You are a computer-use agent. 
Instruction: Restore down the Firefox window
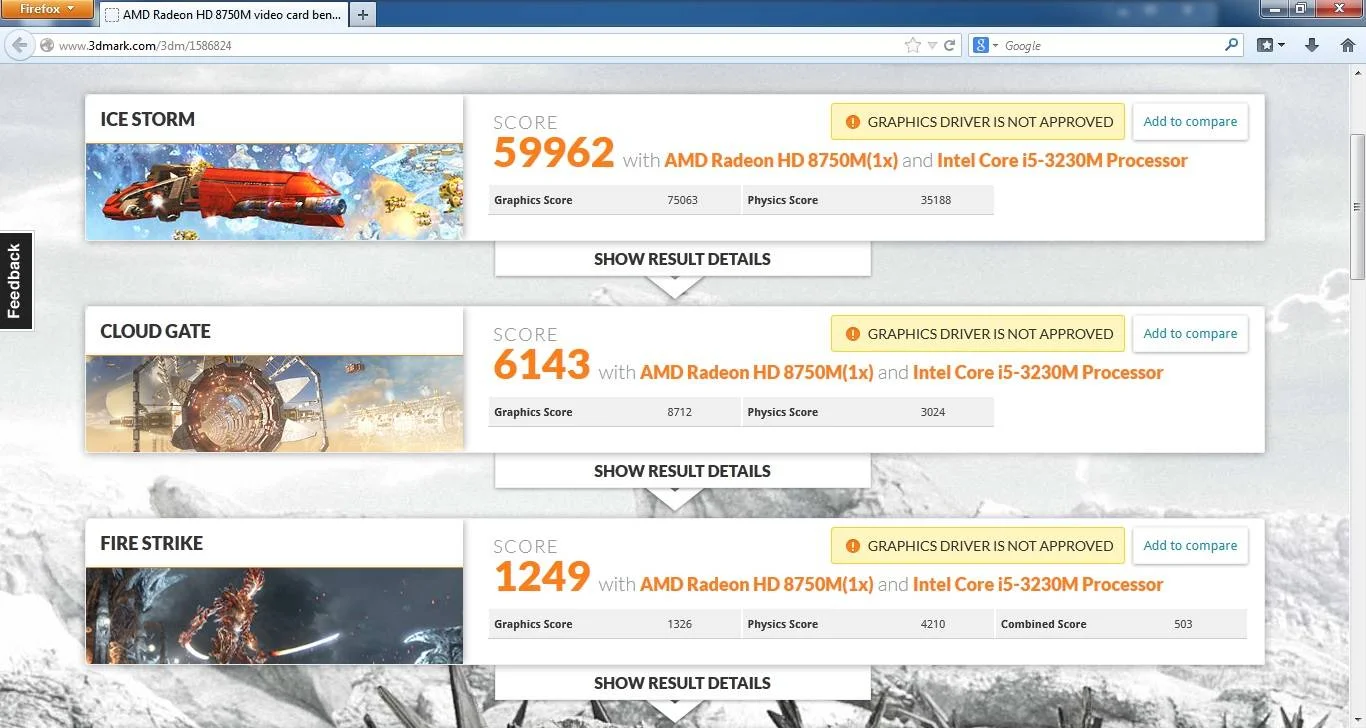click(x=1300, y=8)
